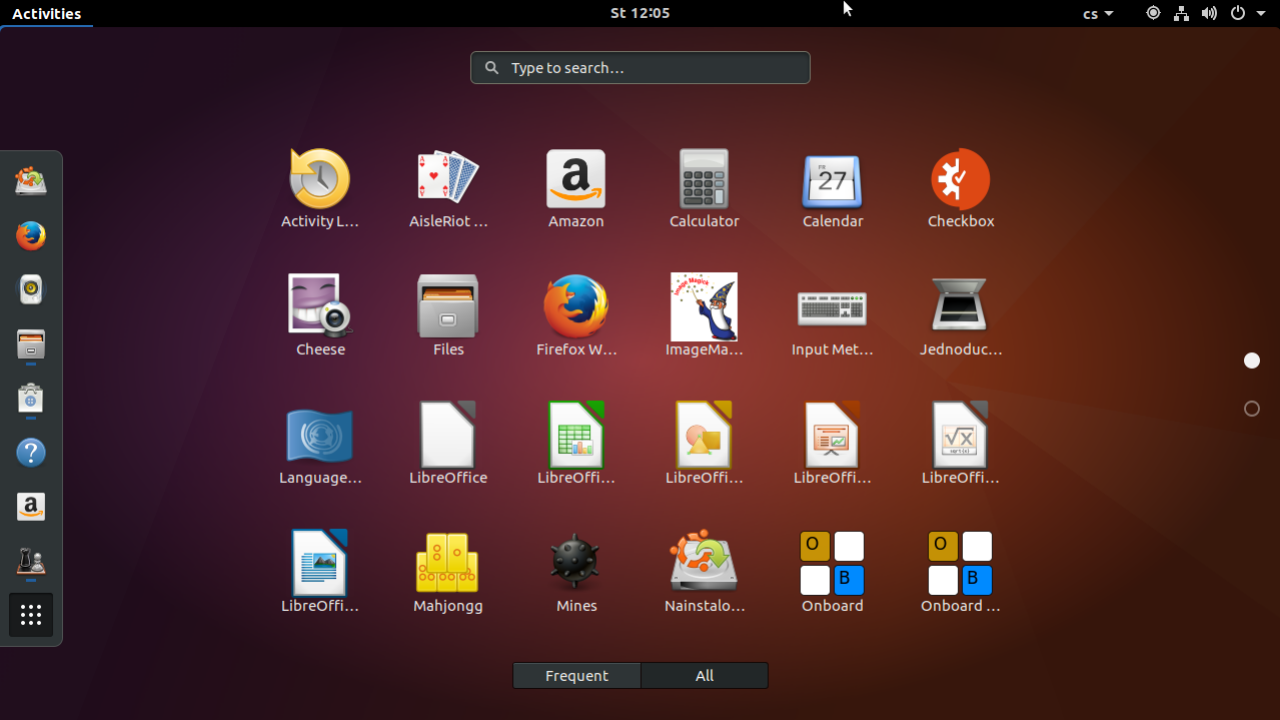Click the wired network status icon

pos(1181,13)
